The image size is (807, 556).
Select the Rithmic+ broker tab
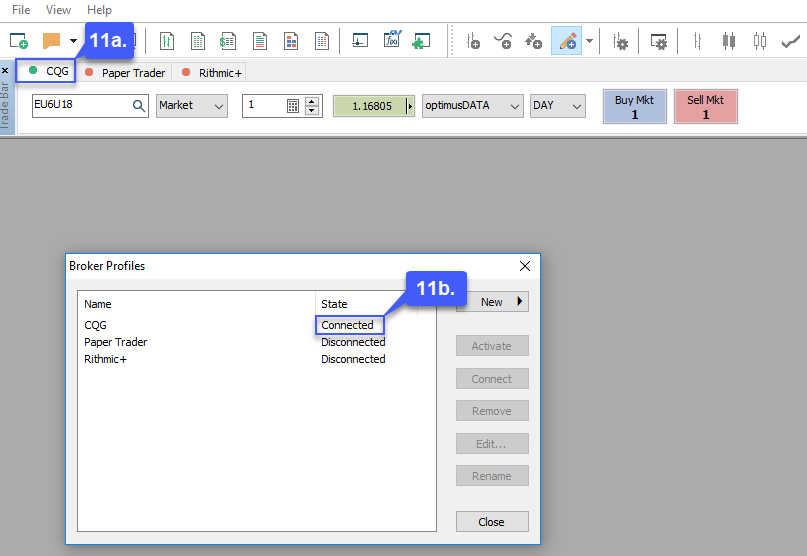click(211, 73)
